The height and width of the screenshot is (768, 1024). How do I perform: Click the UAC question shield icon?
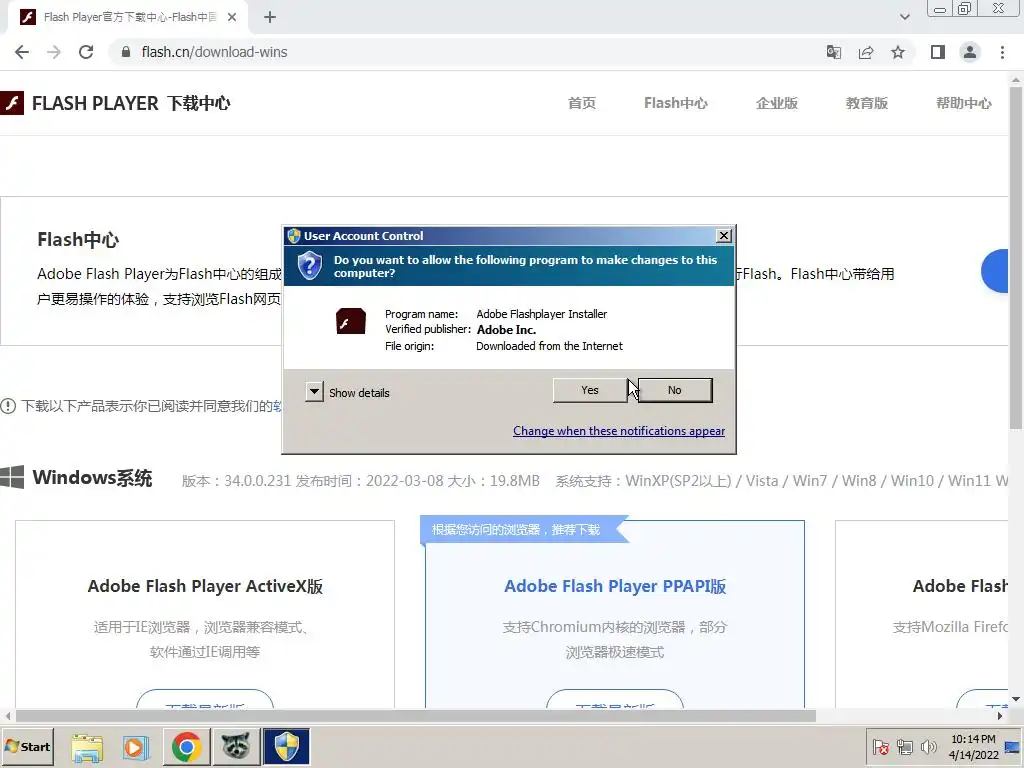pos(310,266)
